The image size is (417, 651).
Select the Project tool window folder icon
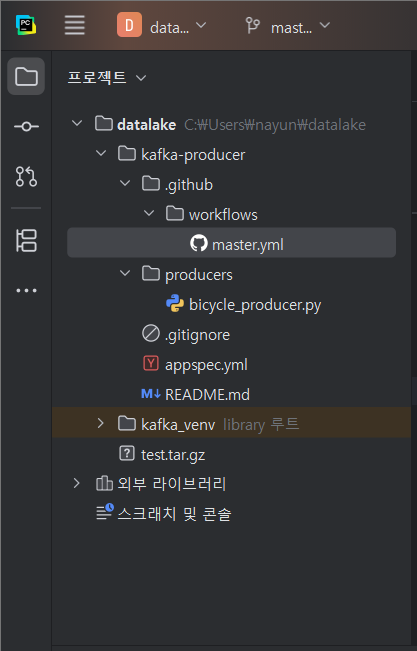pos(26,76)
